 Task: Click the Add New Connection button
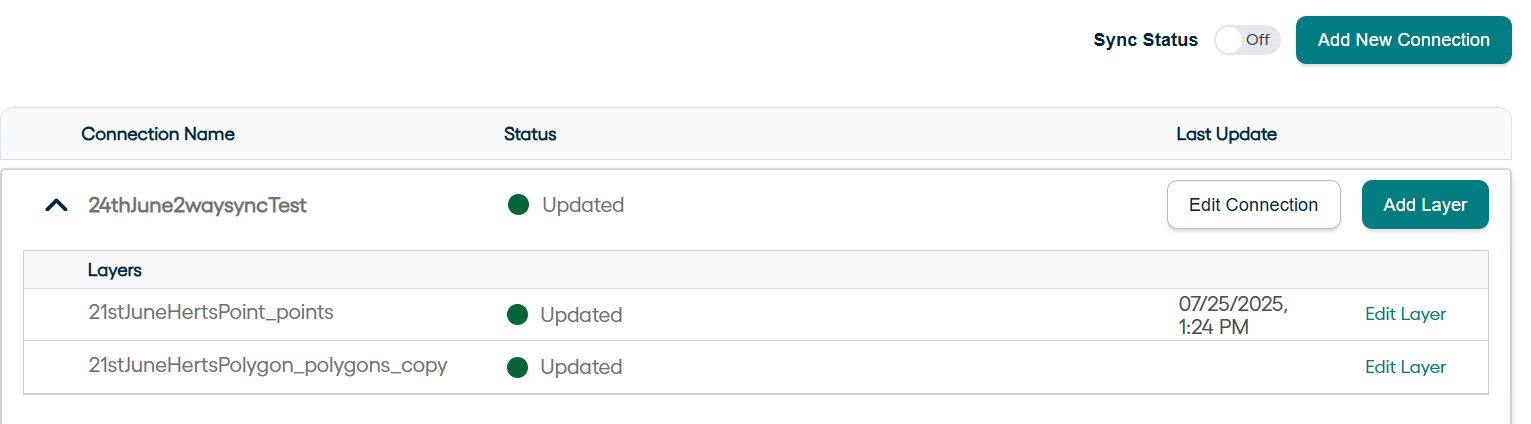click(1403, 40)
